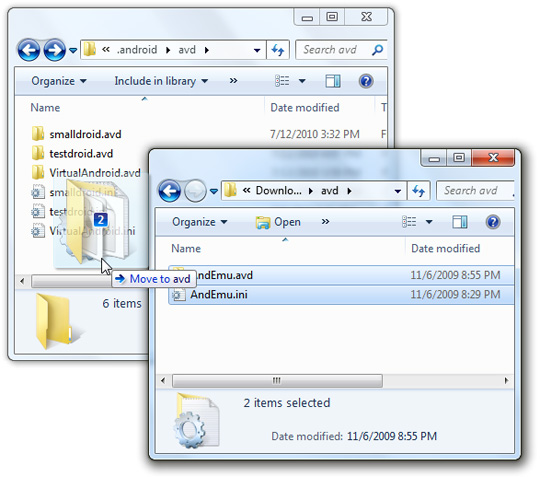Go forward in the .android avd window
540x477 pixels.
[54, 50]
